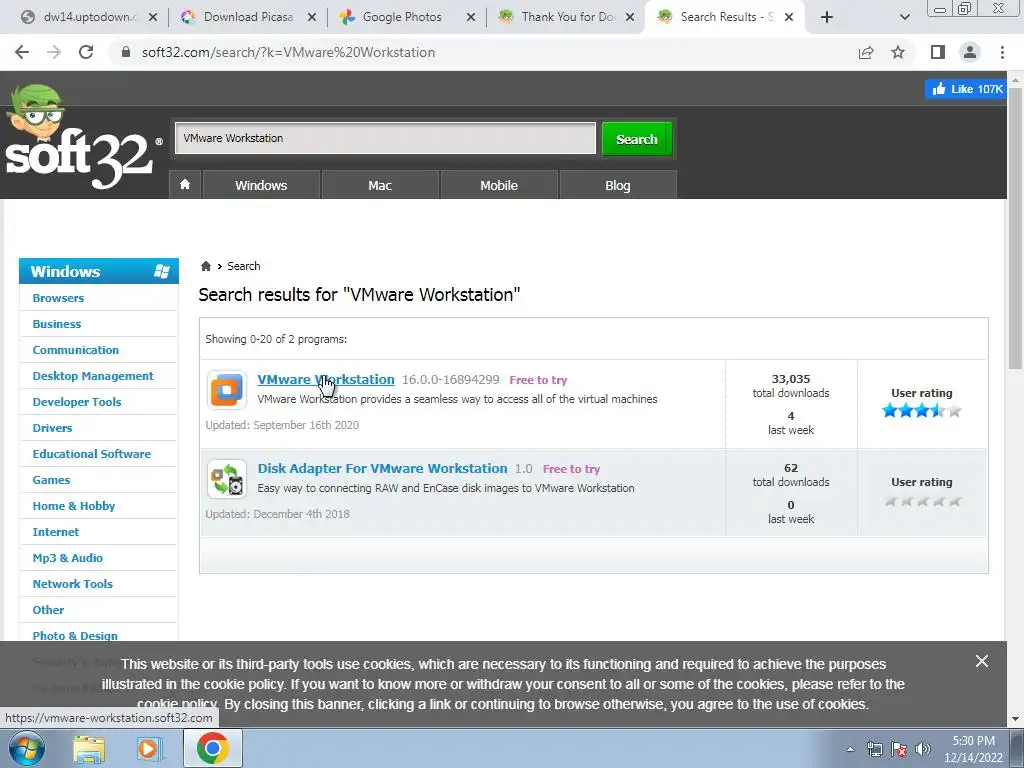
Task: Click the VMware Workstation search field
Action: click(x=385, y=138)
